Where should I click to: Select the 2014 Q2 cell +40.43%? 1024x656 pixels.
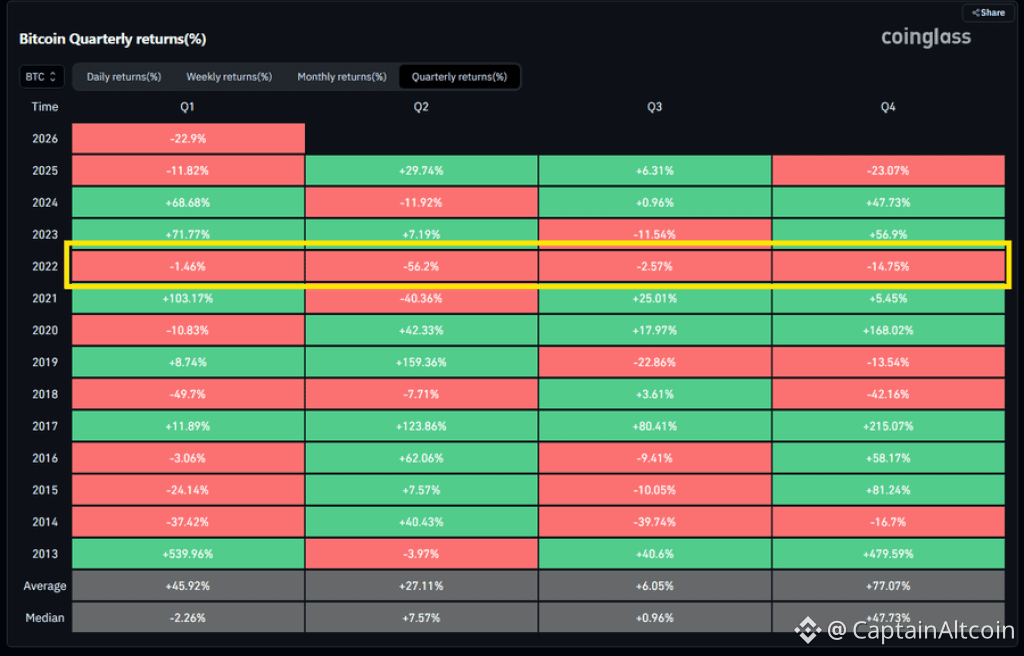(x=421, y=522)
